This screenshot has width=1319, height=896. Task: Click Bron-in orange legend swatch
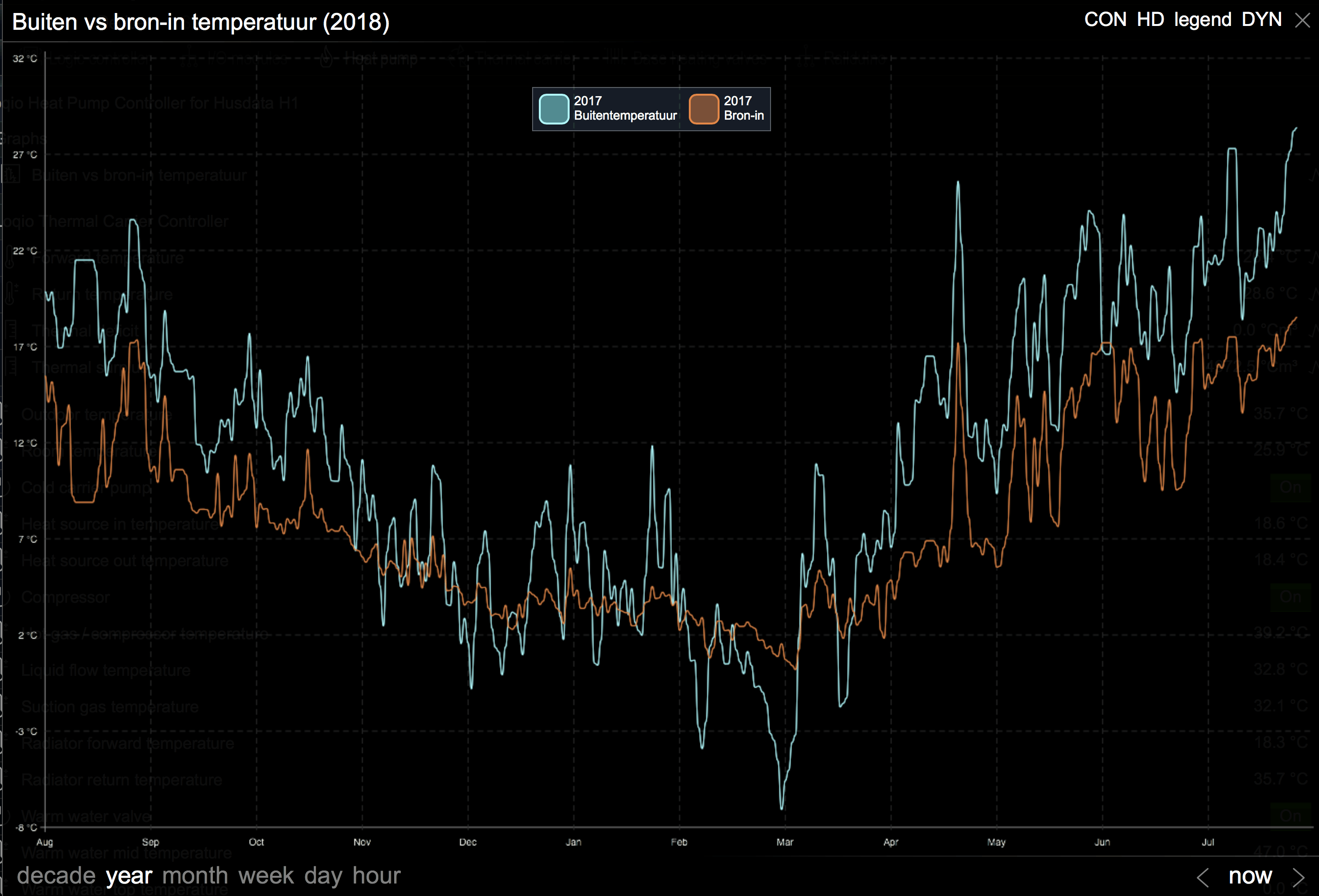click(703, 109)
